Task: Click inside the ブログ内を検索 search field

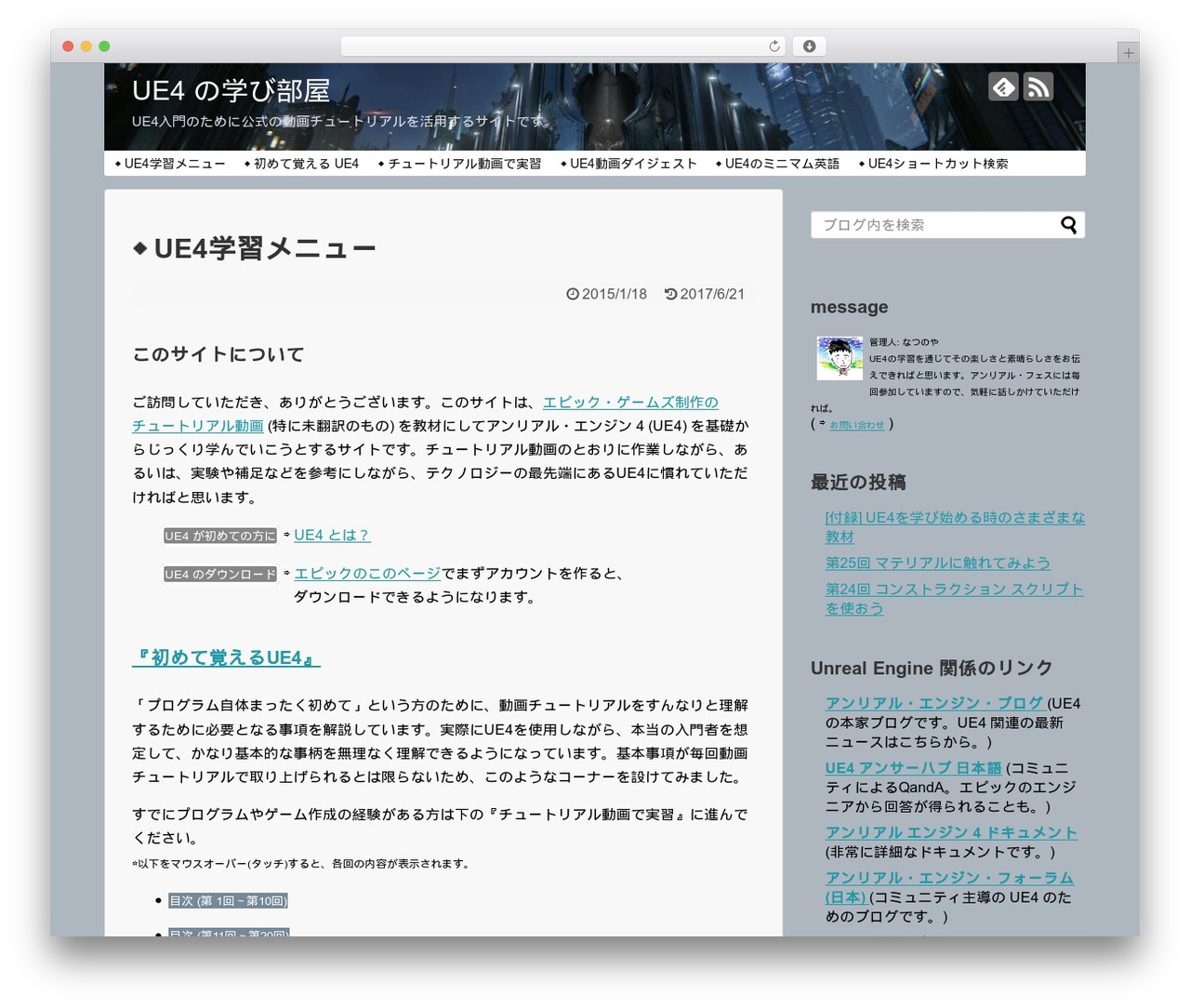Action: [x=947, y=225]
